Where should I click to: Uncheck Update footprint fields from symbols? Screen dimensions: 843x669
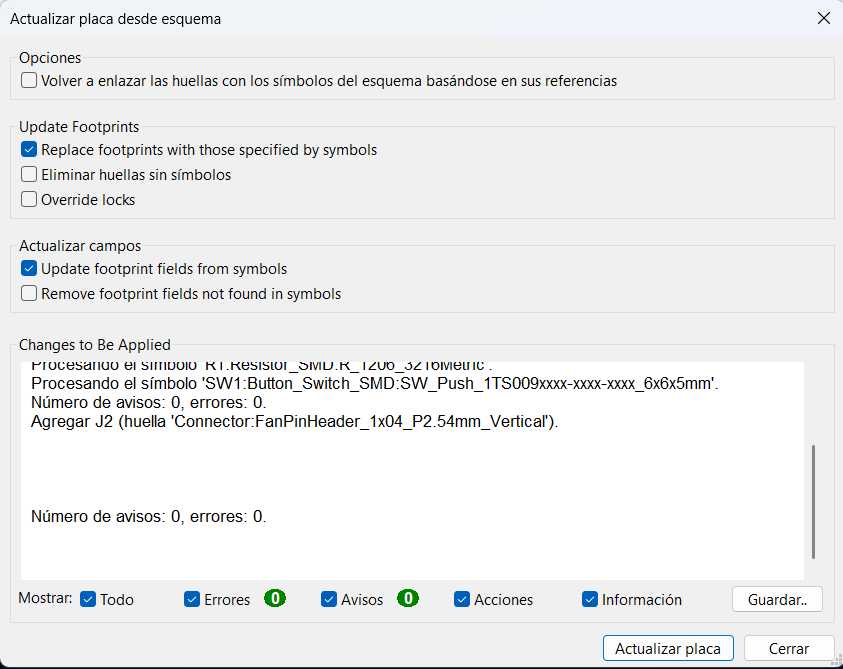pyautogui.click(x=29, y=269)
